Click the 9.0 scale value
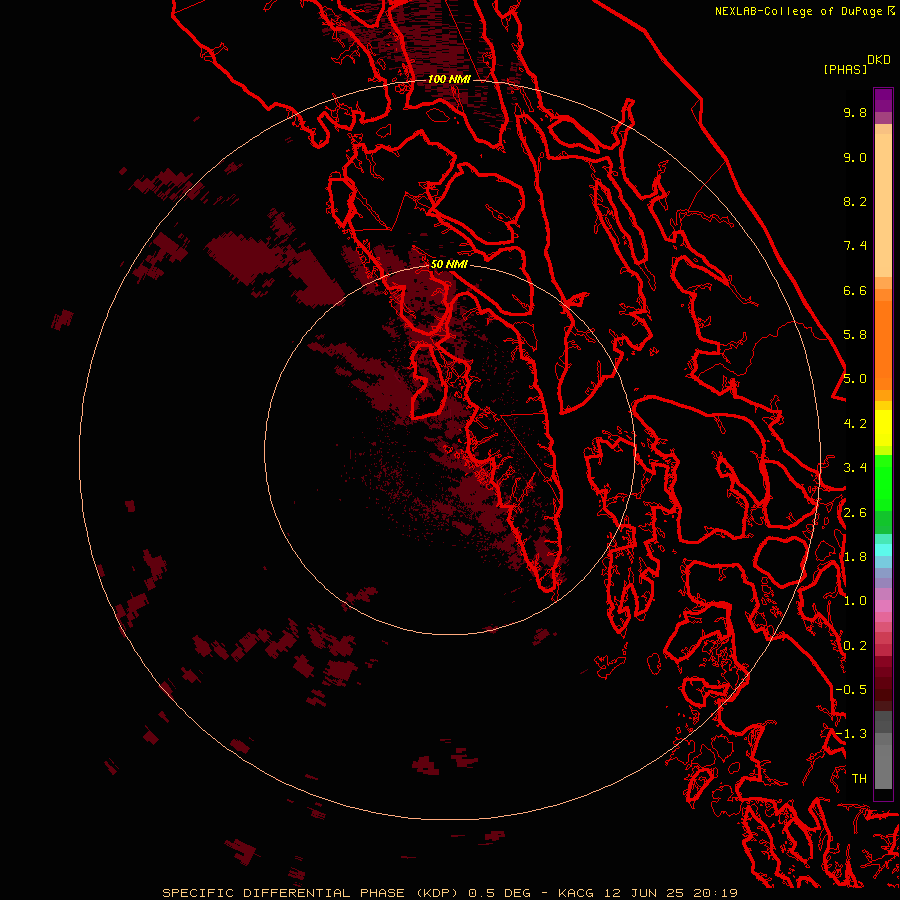Image resolution: width=900 pixels, height=900 pixels. pos(855,157)
